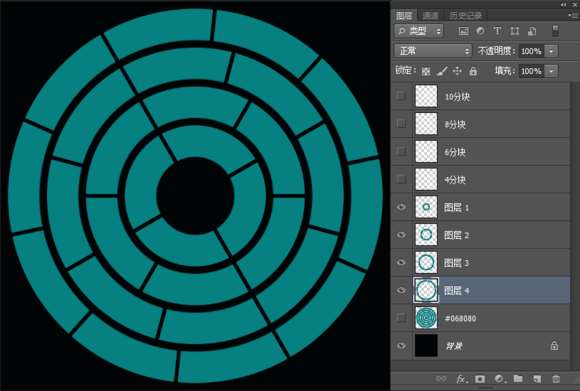Select the 图层 2 layer name
580x391 pixels.
pyautogui.click(x=456, y=235)
